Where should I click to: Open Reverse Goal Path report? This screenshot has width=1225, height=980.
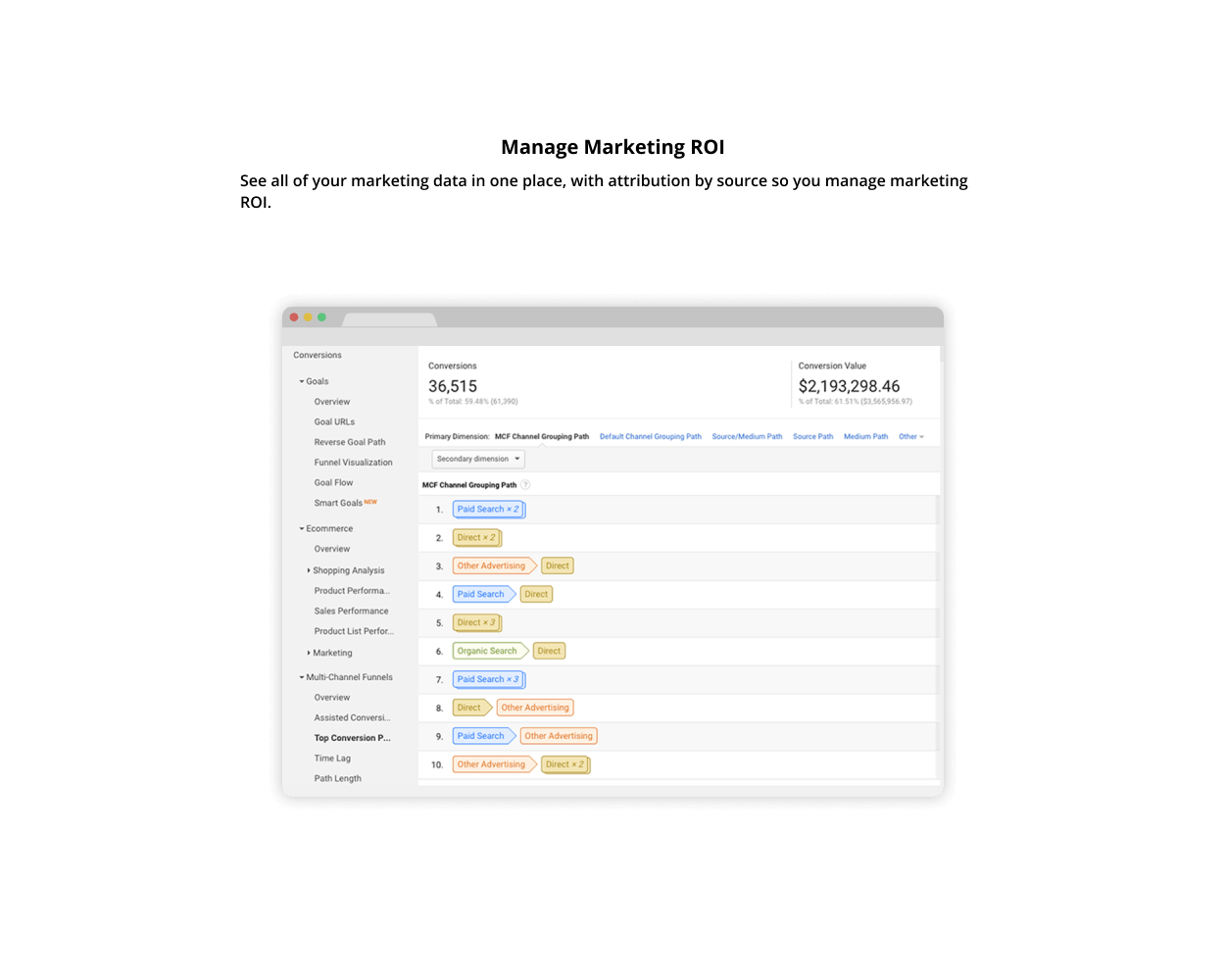(x=350, y=442)
